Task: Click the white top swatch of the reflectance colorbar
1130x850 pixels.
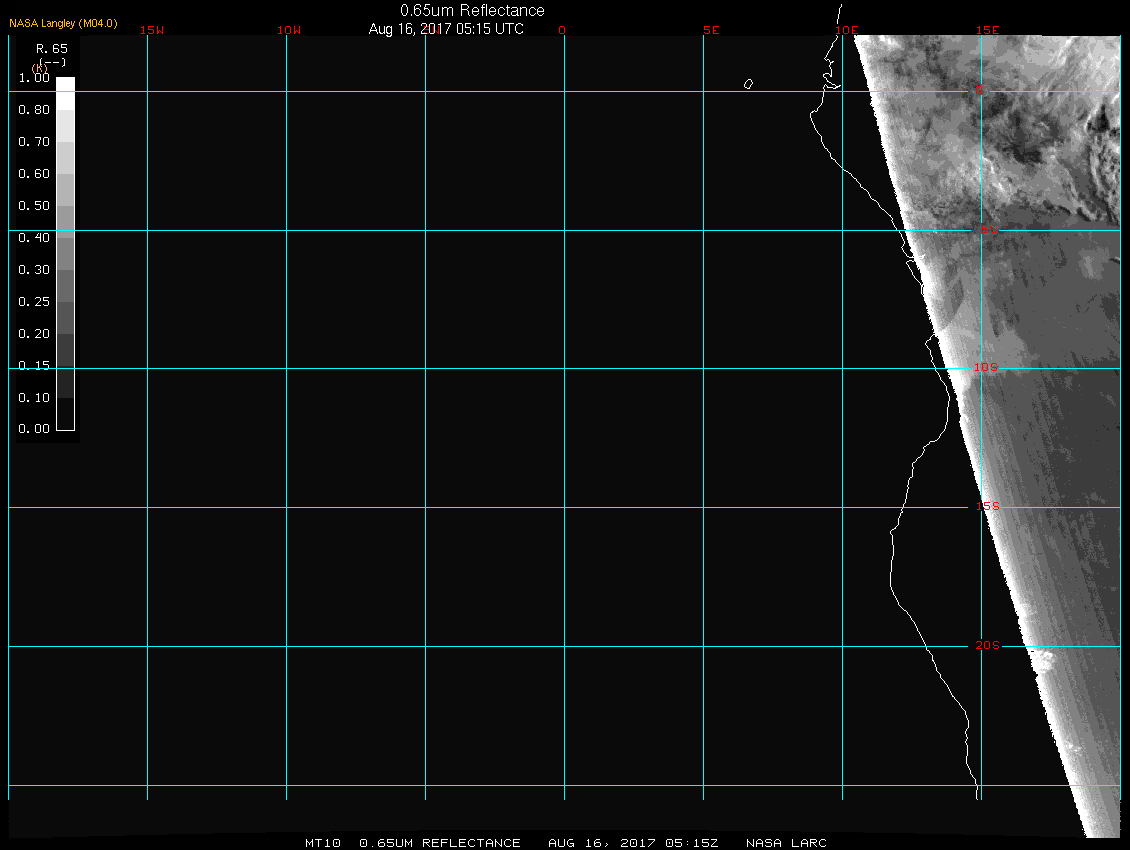Action: click(x=65, y=85)
